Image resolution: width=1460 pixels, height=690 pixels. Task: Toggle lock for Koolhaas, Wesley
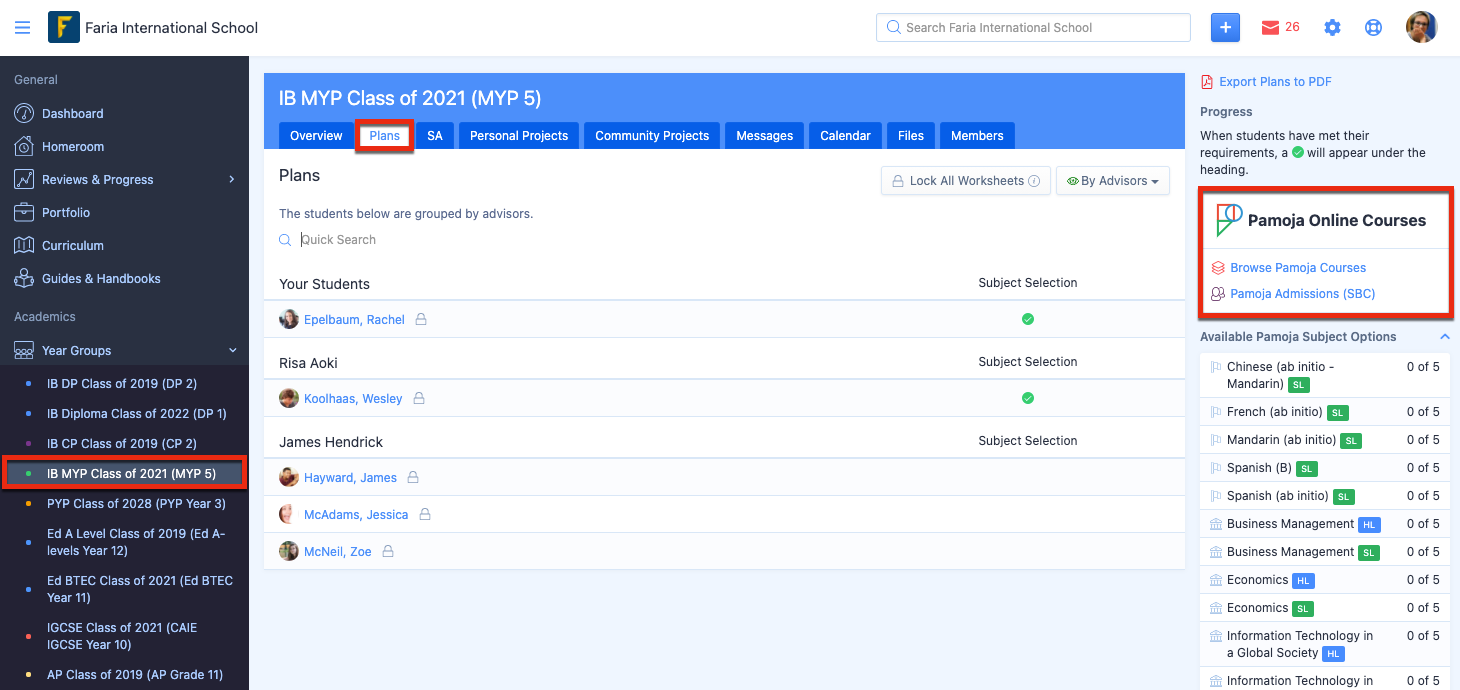point(419,398)
